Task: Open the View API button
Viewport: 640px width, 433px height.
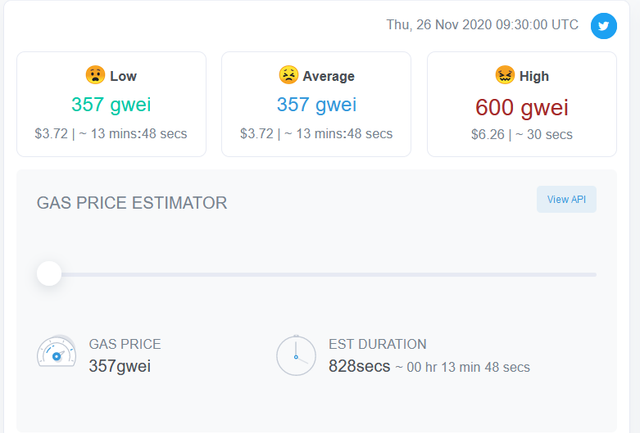Action: tap(567, 200)
